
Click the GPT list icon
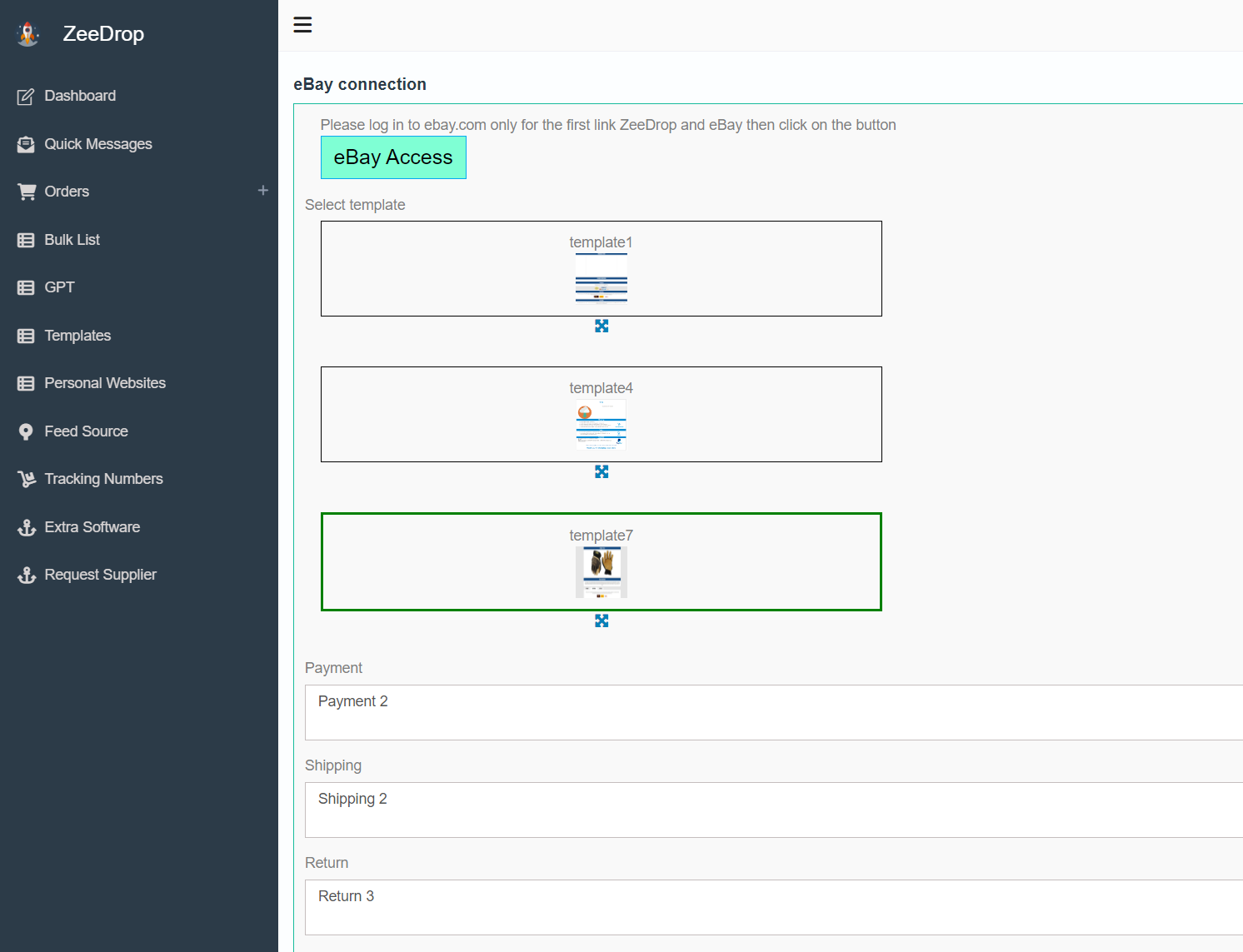[26, 287]
